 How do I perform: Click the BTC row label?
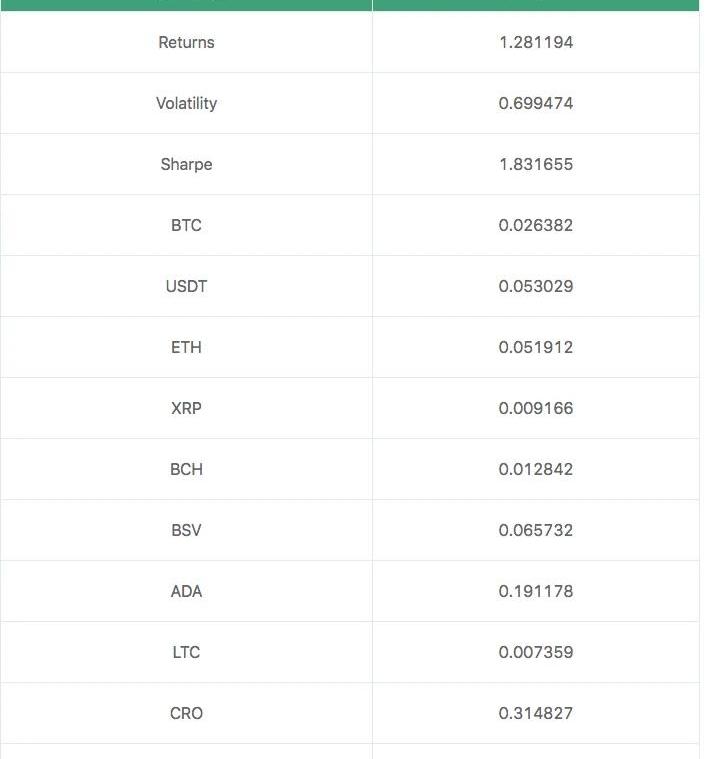tap(186, 225)
